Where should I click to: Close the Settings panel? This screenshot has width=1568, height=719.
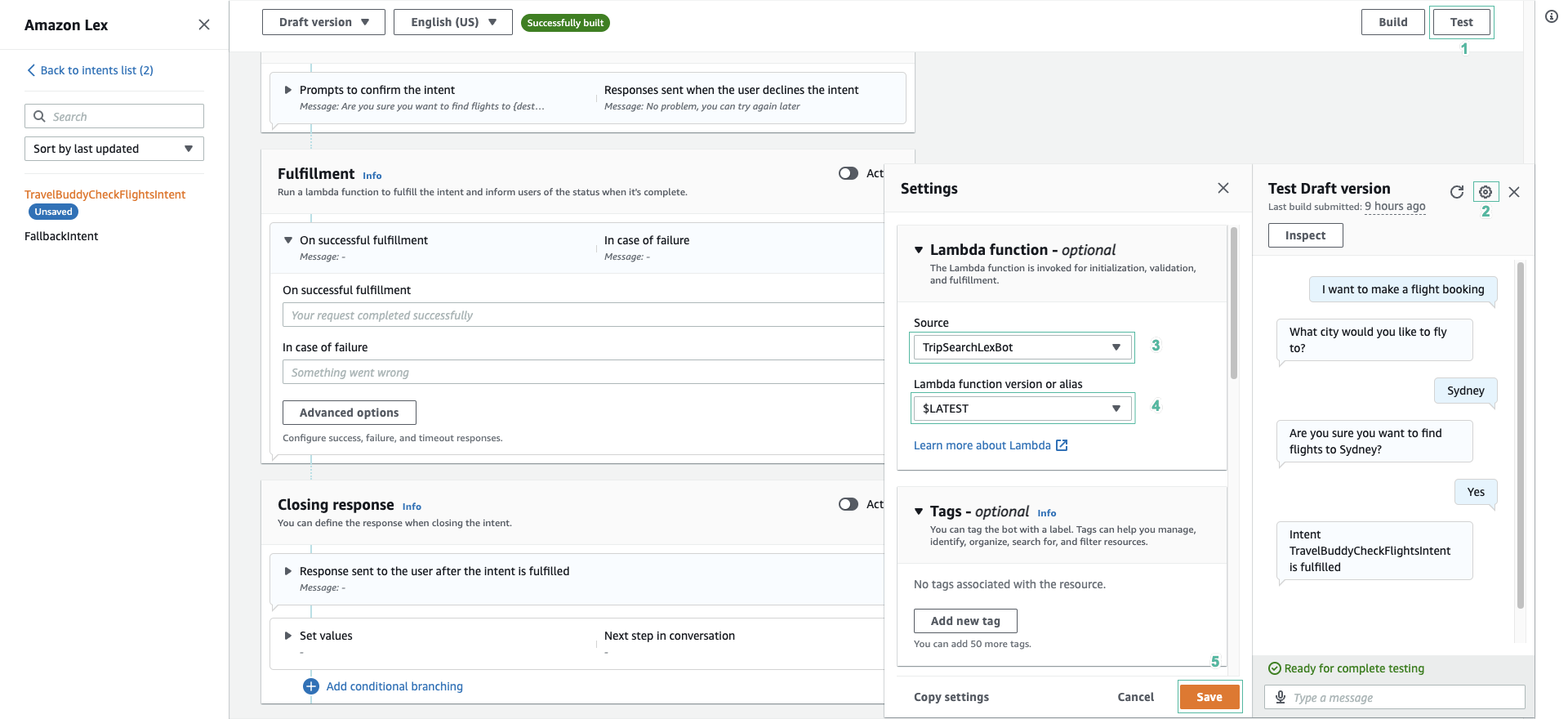pos(1223,188)
